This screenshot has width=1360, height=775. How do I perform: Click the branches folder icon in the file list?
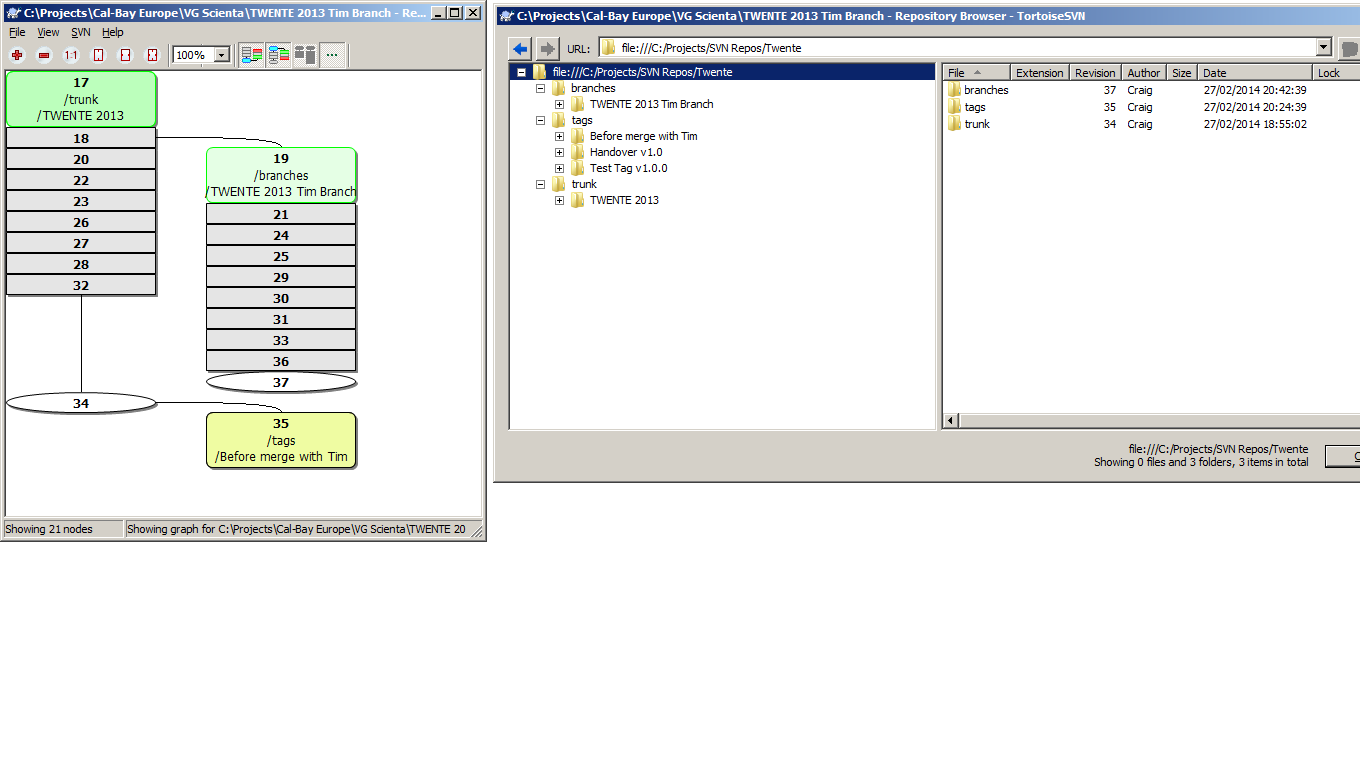(955, 90)
